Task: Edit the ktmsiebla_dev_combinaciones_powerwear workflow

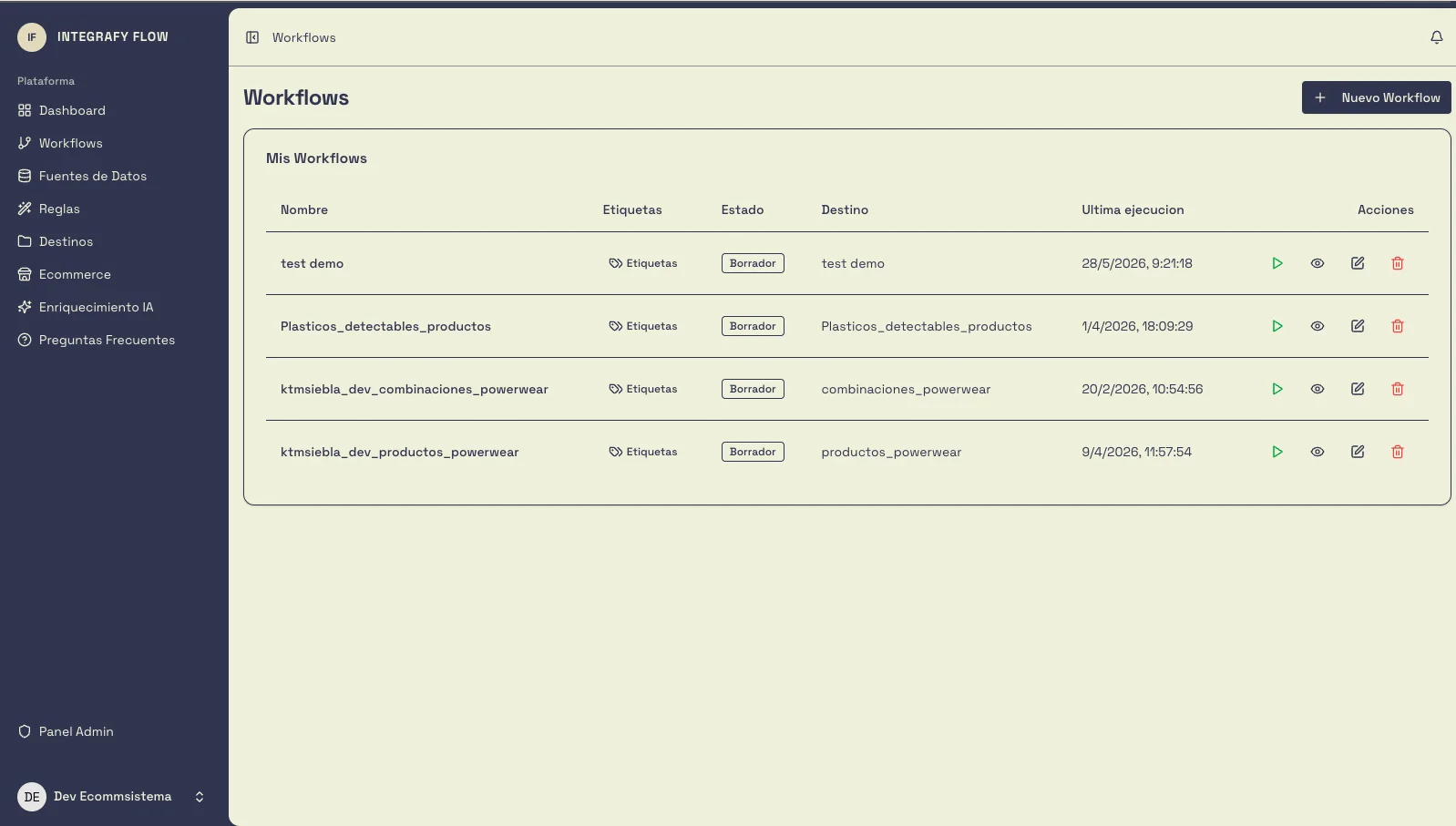Action: click(x=1358, y=389)
